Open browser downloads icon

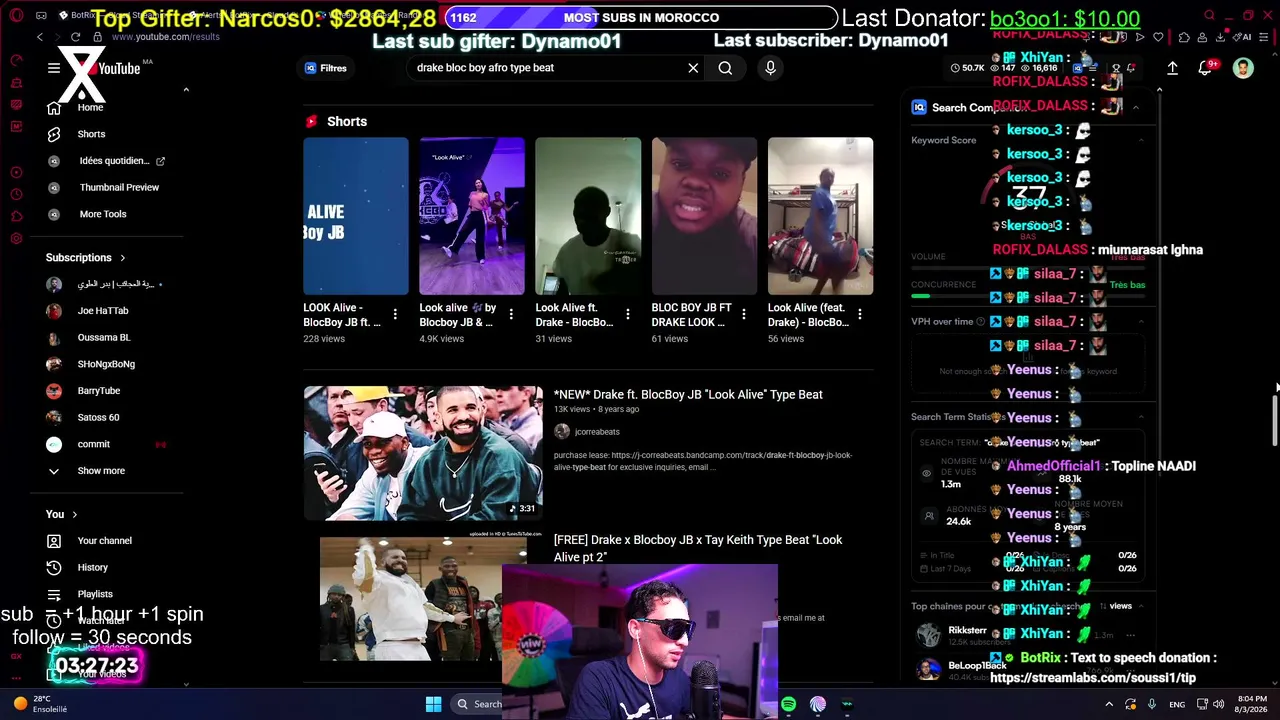point(1221,37)
